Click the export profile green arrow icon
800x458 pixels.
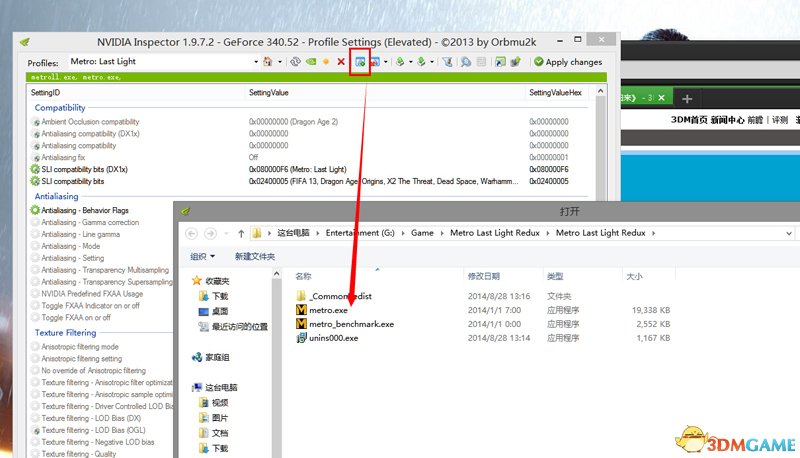coord(401,62)
